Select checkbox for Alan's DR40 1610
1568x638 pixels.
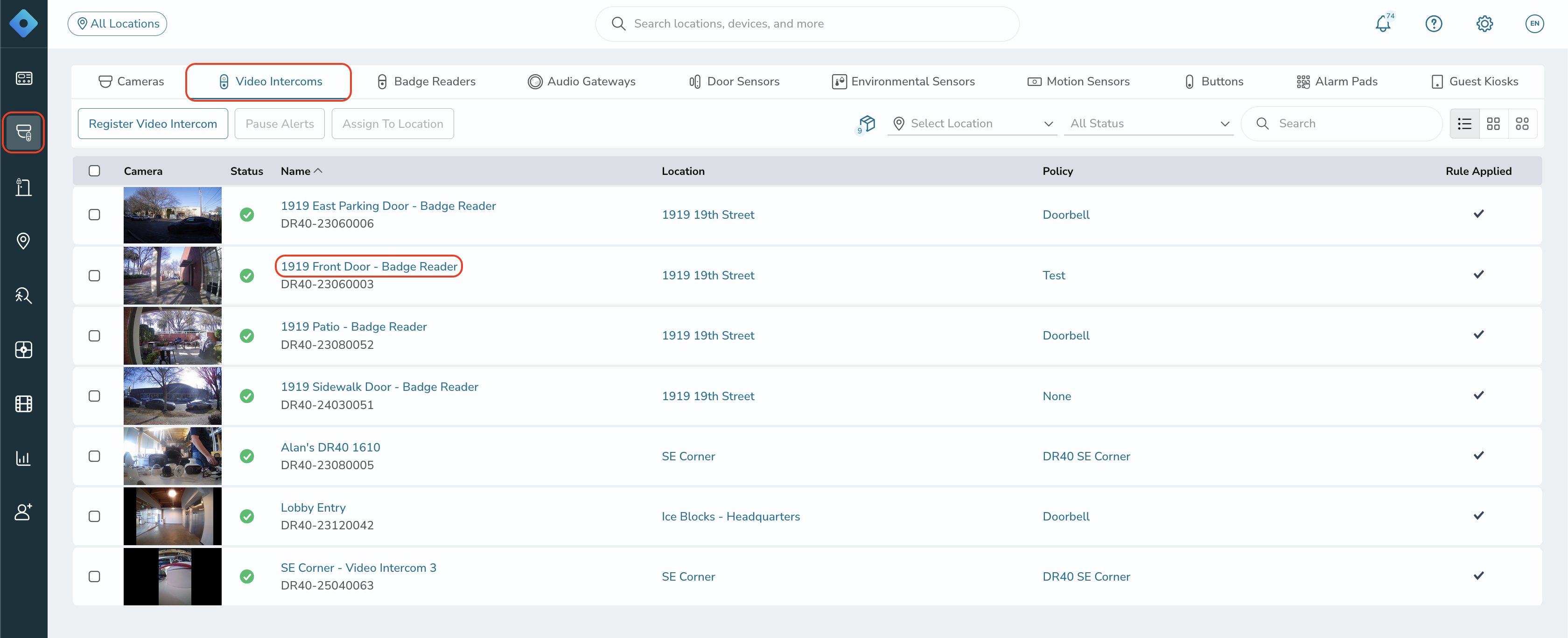(94, 456)
